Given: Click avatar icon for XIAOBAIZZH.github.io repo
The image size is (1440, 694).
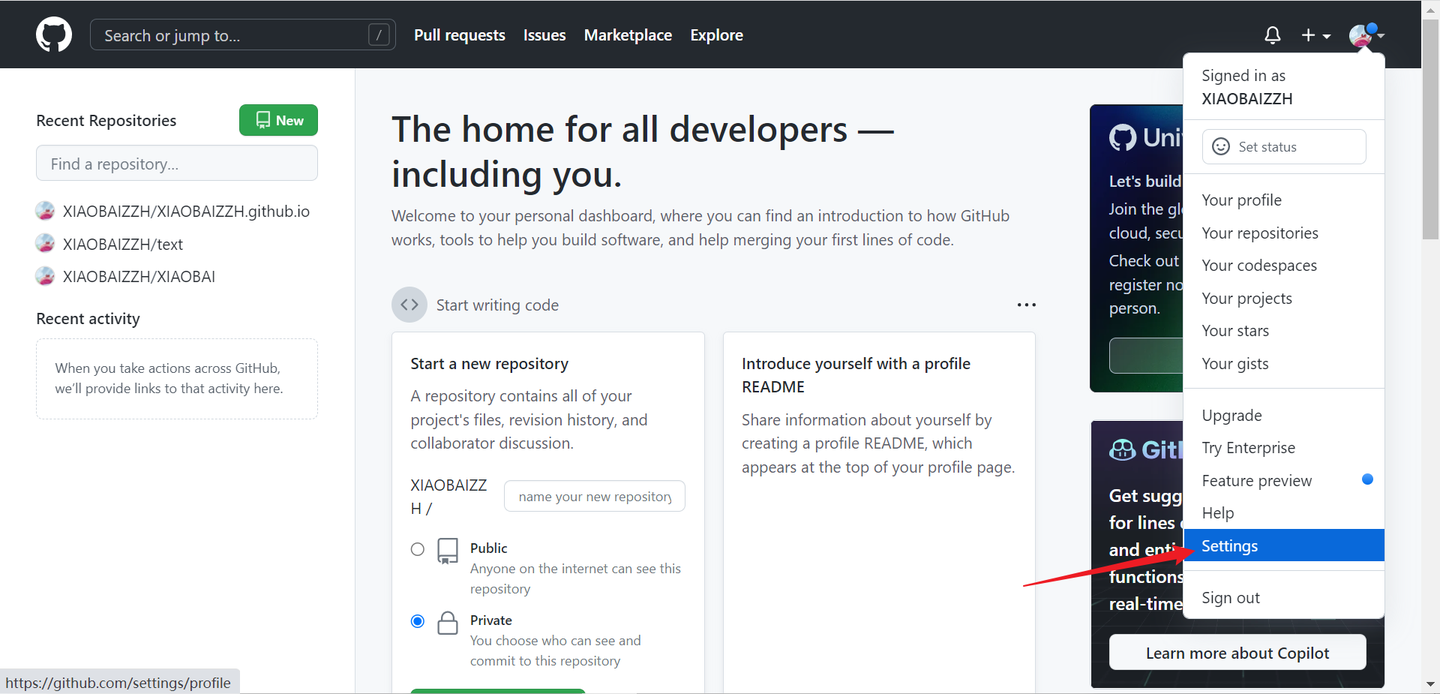Looking at the screenshot, I should (45, 211).
